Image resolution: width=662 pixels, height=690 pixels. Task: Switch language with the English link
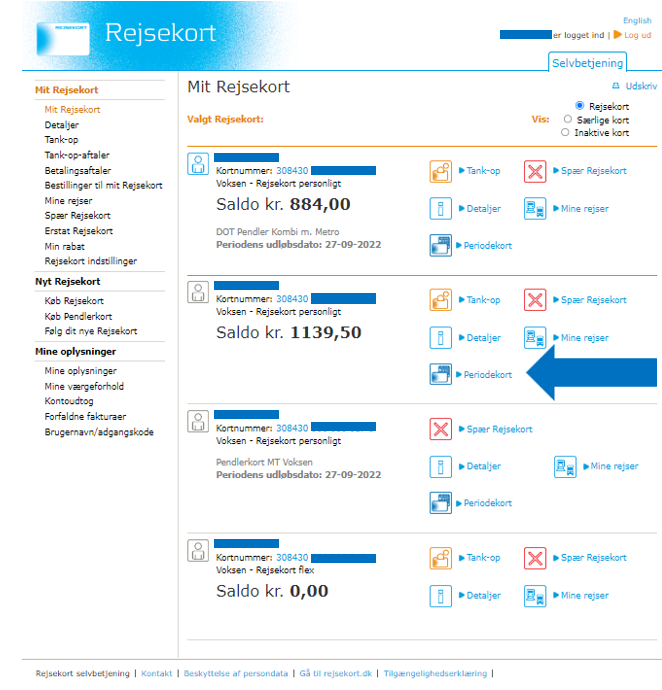point(636,20)
